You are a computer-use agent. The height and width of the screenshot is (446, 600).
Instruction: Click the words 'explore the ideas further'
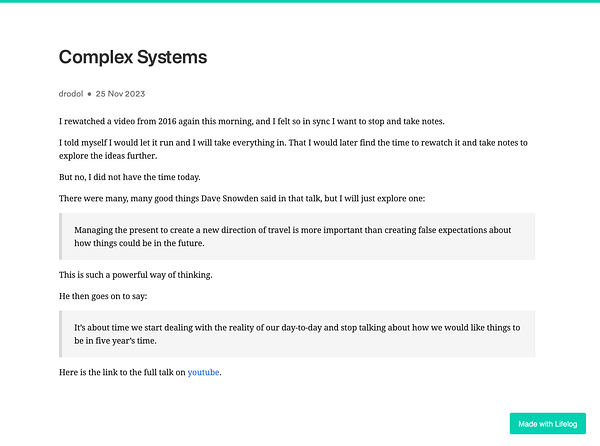tap(108, 156)
